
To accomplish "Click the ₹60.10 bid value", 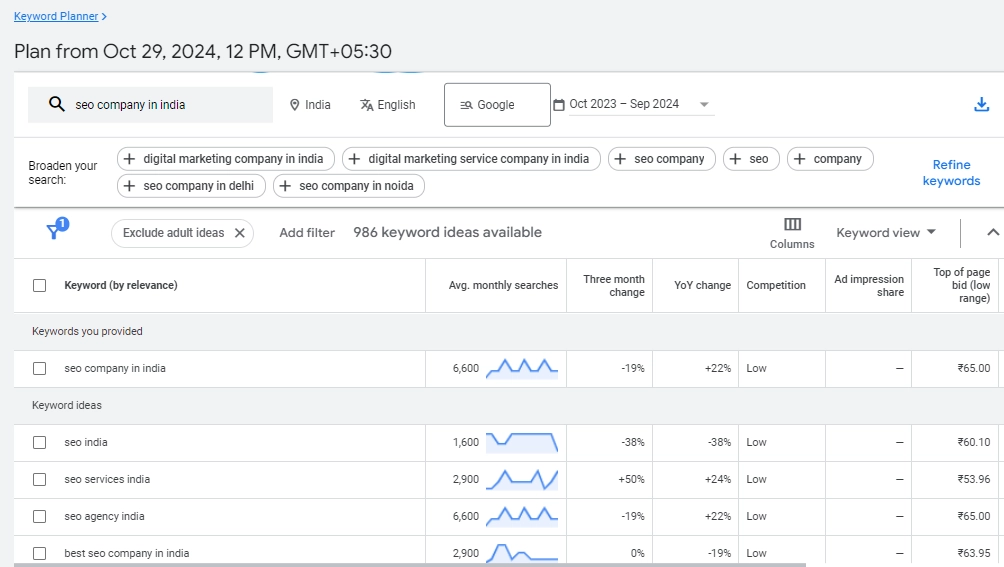I will [974, 443].
